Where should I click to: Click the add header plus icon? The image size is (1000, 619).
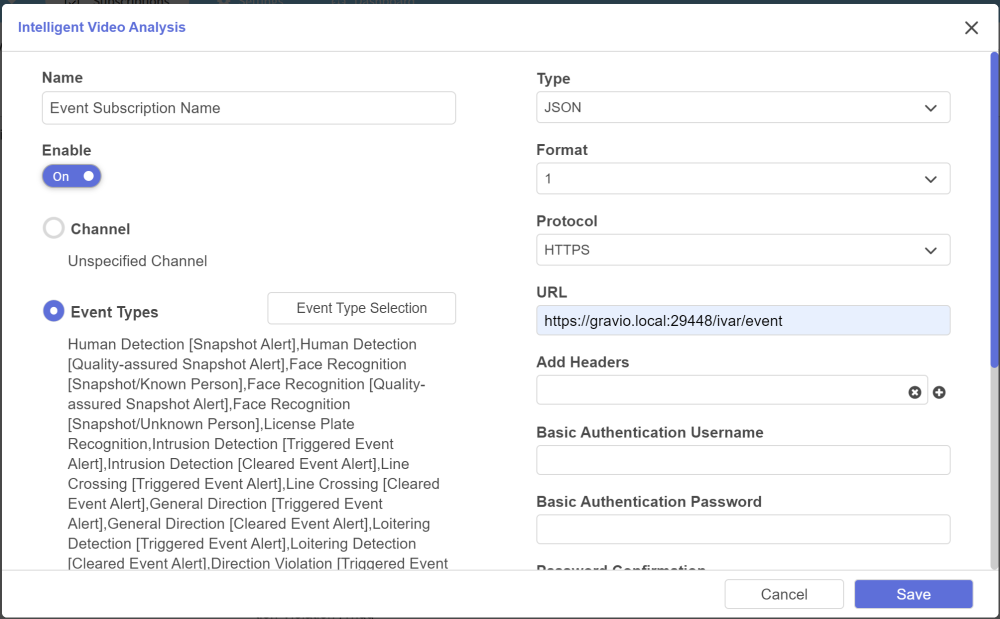click(939, 392)
